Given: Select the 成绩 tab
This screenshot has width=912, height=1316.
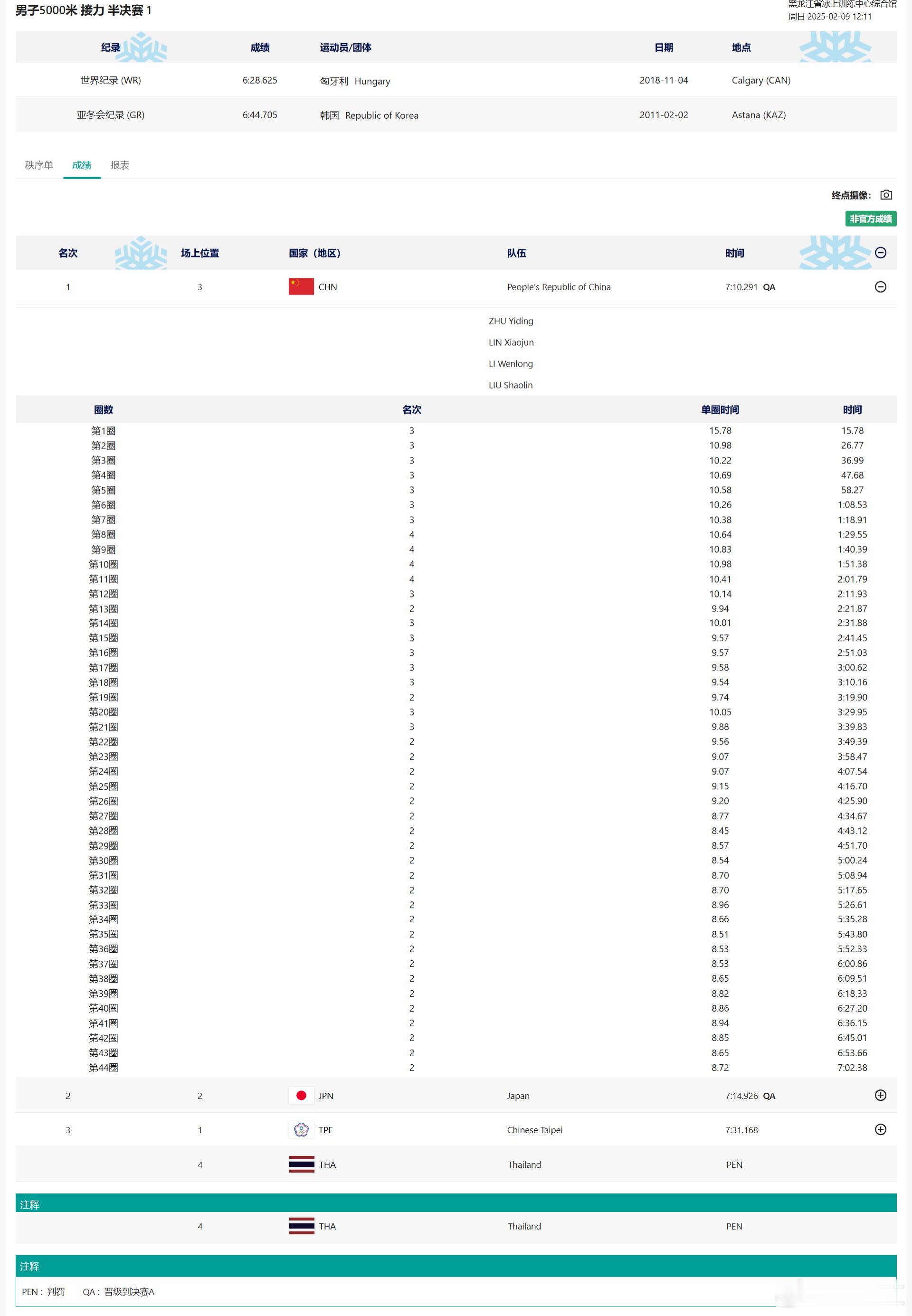Looking at the screenshot, I should pos(82,165).
